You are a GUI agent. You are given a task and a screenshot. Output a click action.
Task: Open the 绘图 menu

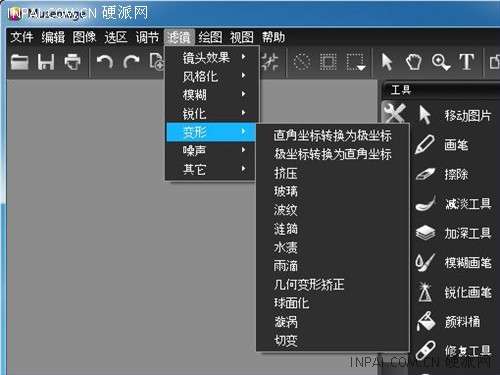pyautogui.click(x=210, y=37)
